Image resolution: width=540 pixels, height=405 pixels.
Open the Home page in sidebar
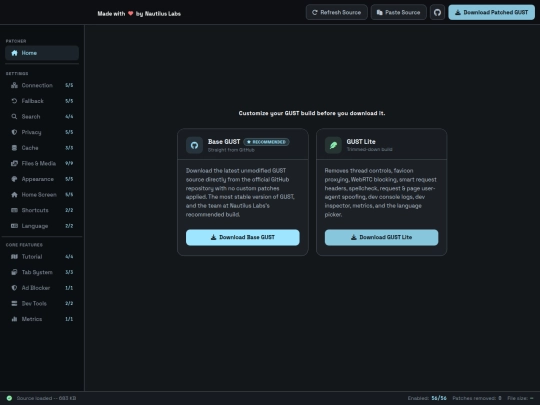tap(42, 53)
